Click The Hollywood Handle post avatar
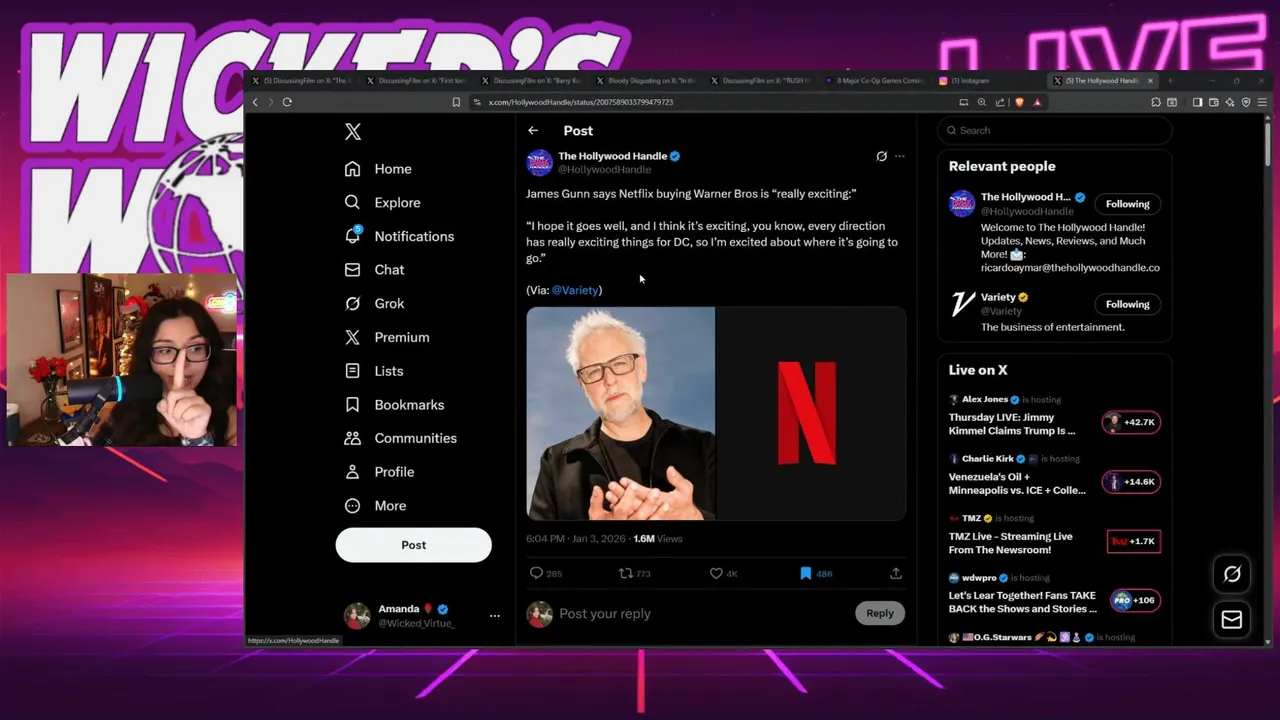Viewport: 1280px width, 720px height. (540, 162)
